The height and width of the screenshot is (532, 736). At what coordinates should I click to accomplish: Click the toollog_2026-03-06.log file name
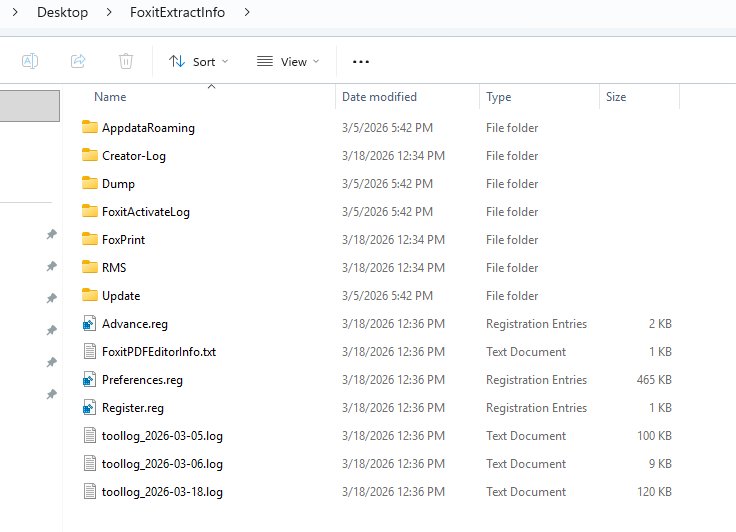162,464
